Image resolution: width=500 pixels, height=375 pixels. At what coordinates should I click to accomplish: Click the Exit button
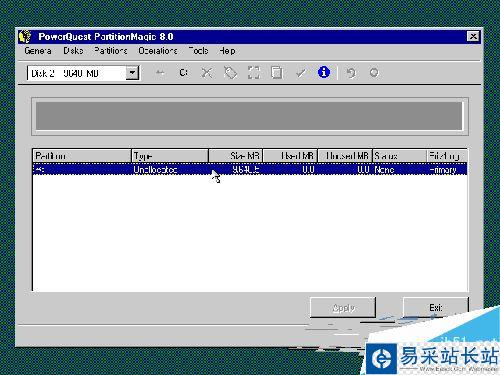(436, 308)
